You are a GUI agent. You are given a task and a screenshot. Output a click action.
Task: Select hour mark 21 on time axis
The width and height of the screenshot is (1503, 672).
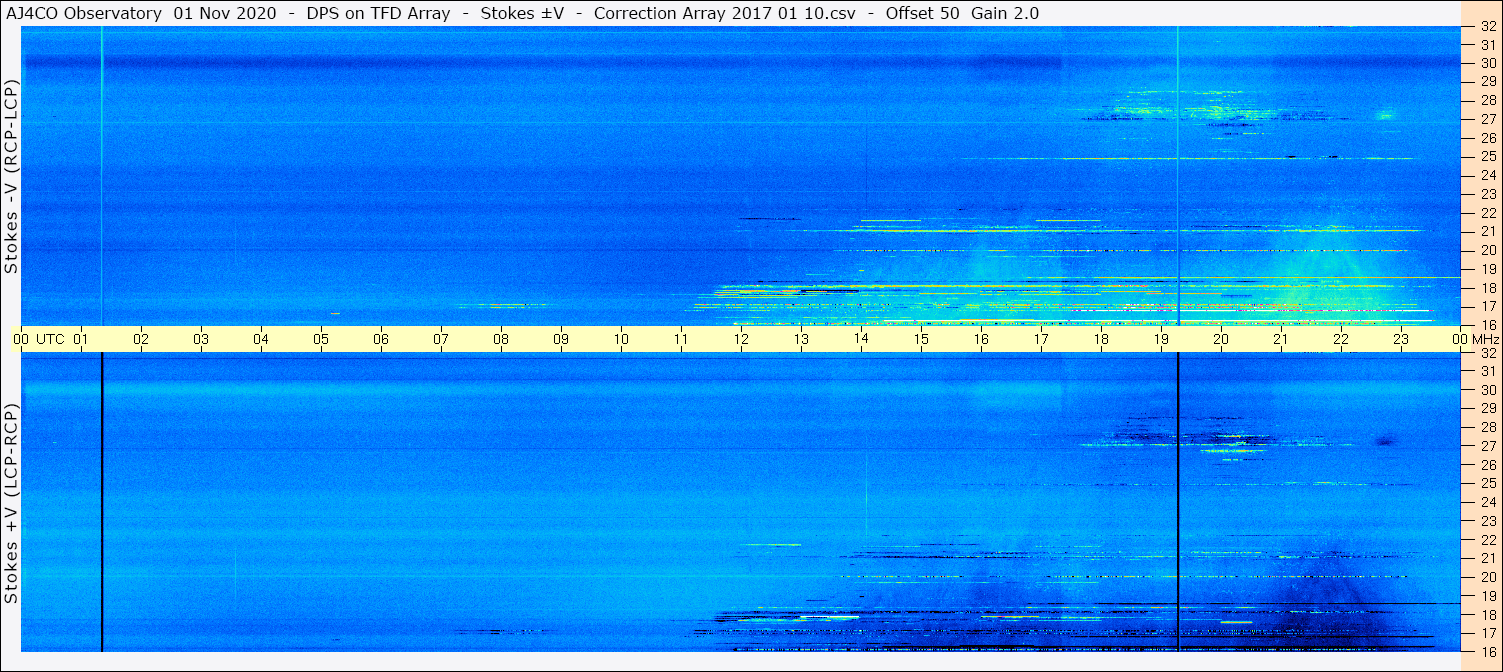(x=1281, y=339)
